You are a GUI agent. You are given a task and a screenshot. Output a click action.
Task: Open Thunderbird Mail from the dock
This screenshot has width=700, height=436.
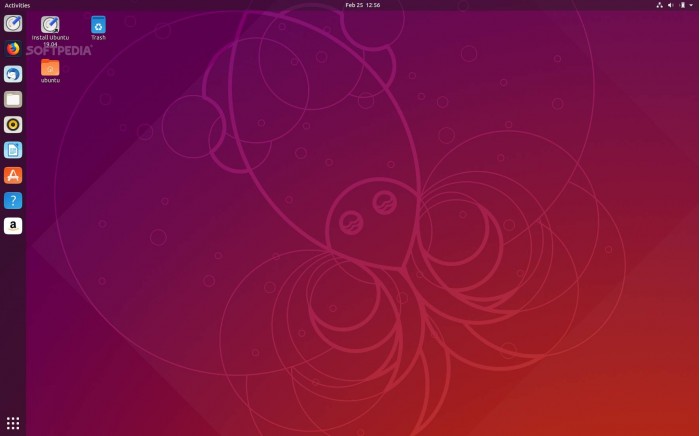click(13, 74)
